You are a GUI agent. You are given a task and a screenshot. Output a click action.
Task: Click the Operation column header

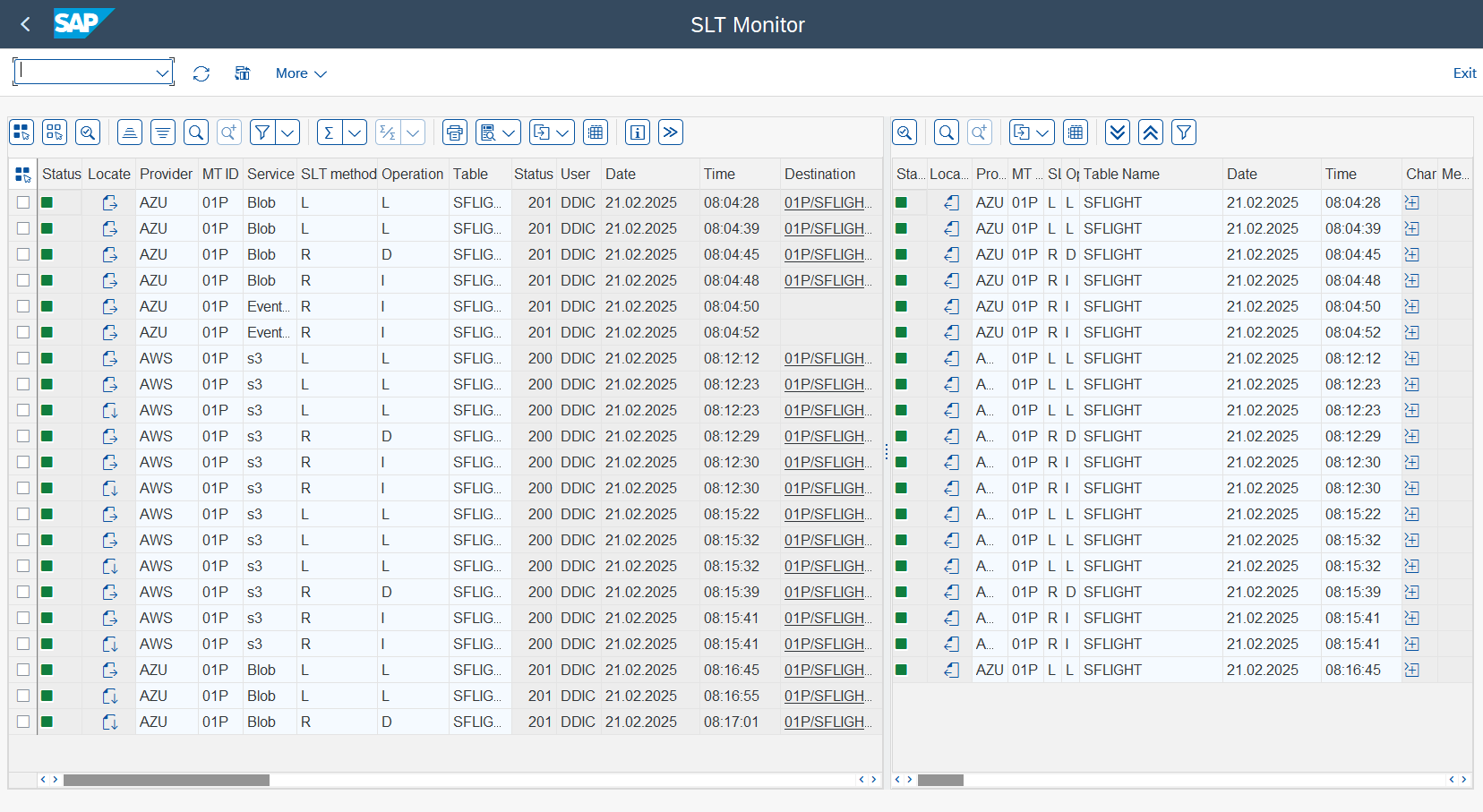click(x=412, y=174)
